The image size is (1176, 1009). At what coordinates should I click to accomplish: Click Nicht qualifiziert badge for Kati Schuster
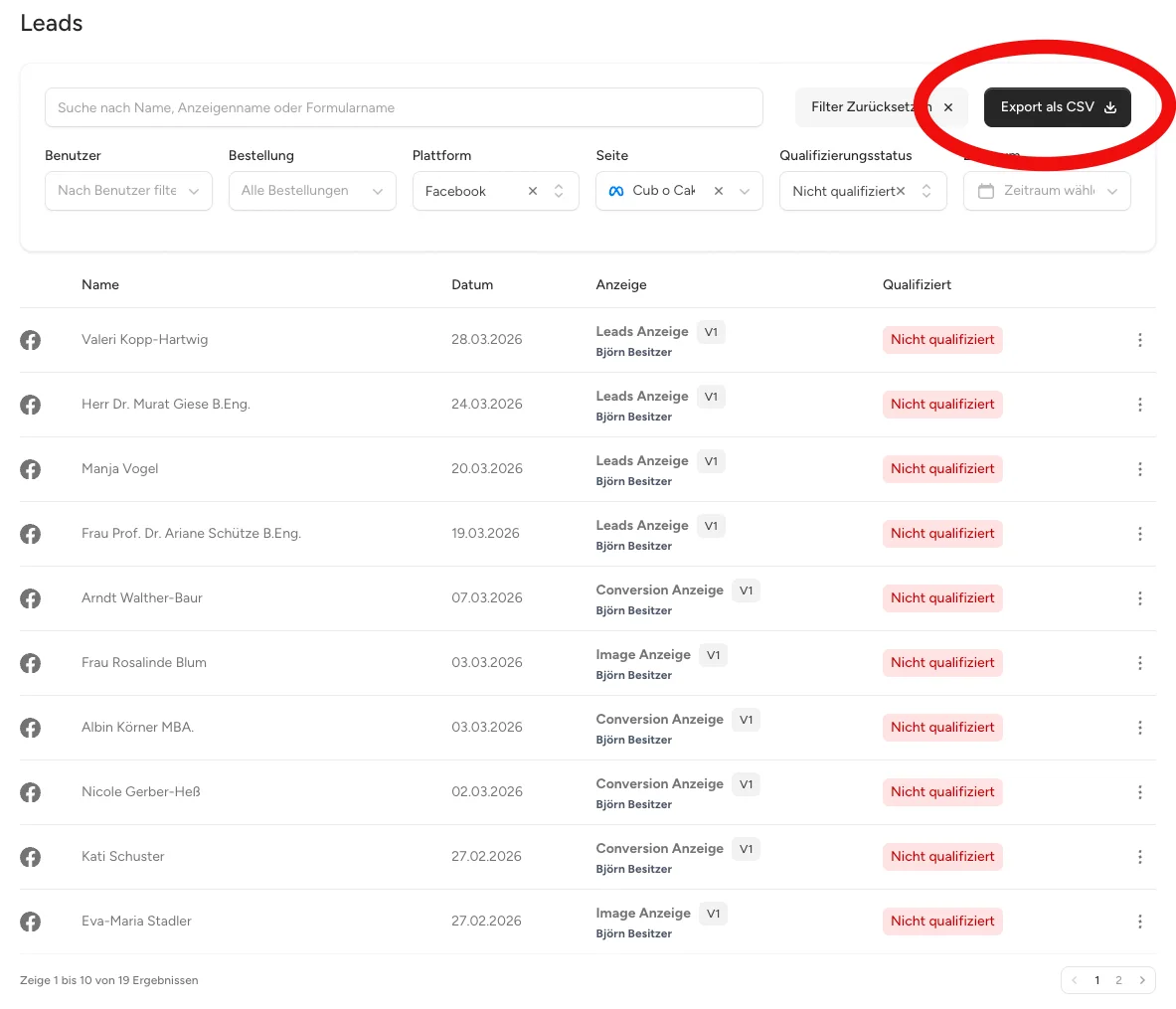coord(942,857)
